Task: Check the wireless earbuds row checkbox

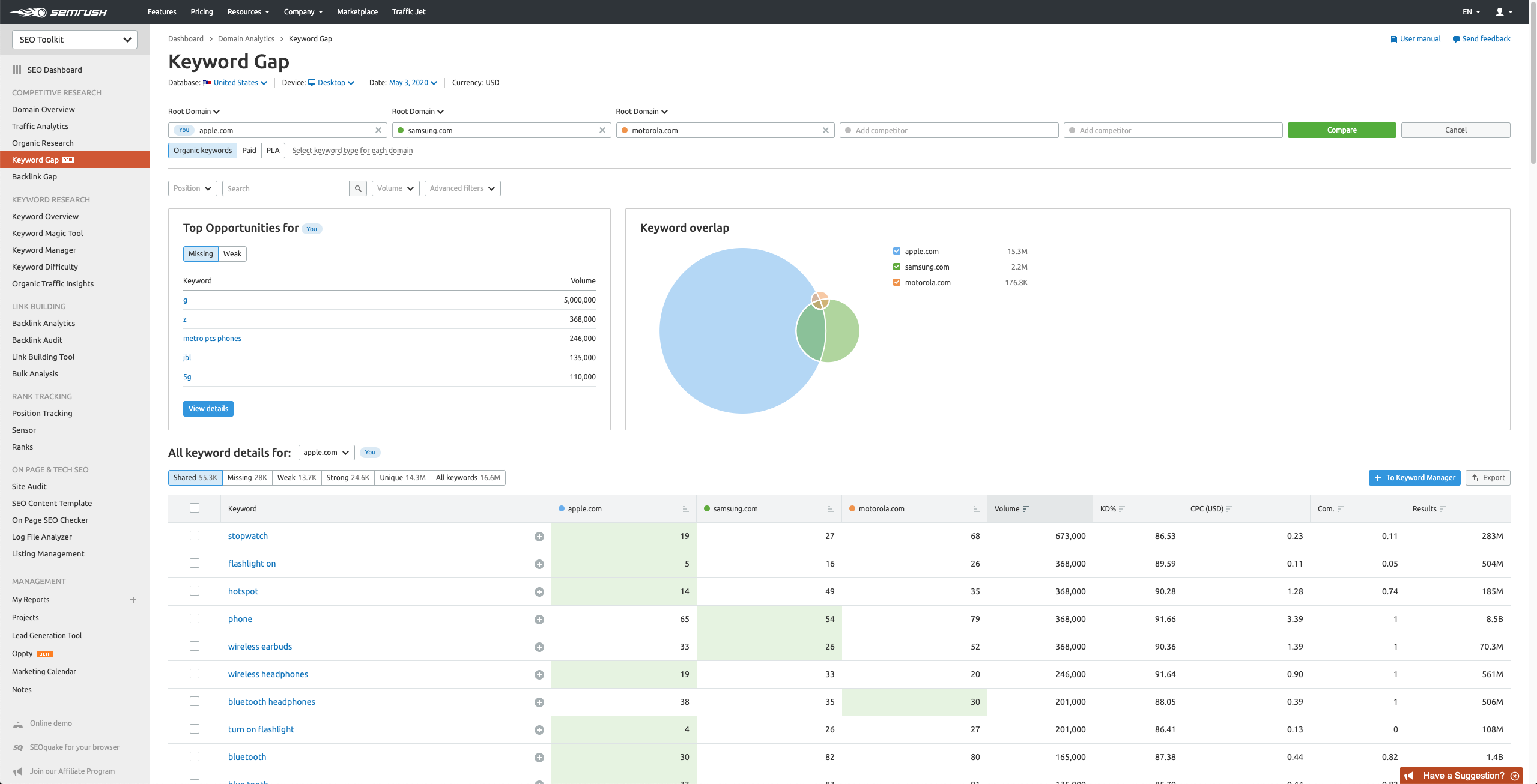Action: pos(195,646)
